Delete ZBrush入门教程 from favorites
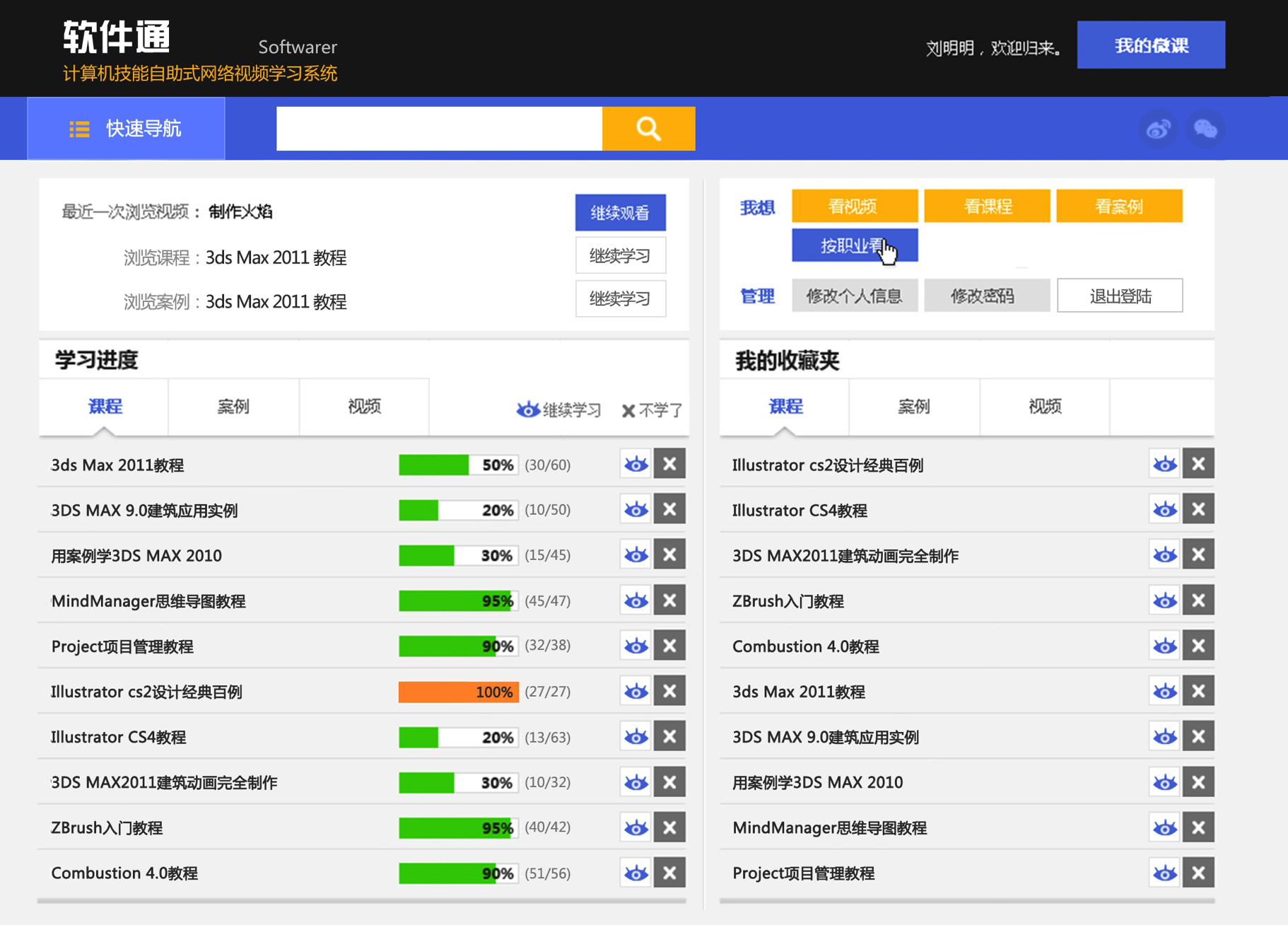The height and width of the screenshot is (925, 1288). pos(1198,600)
